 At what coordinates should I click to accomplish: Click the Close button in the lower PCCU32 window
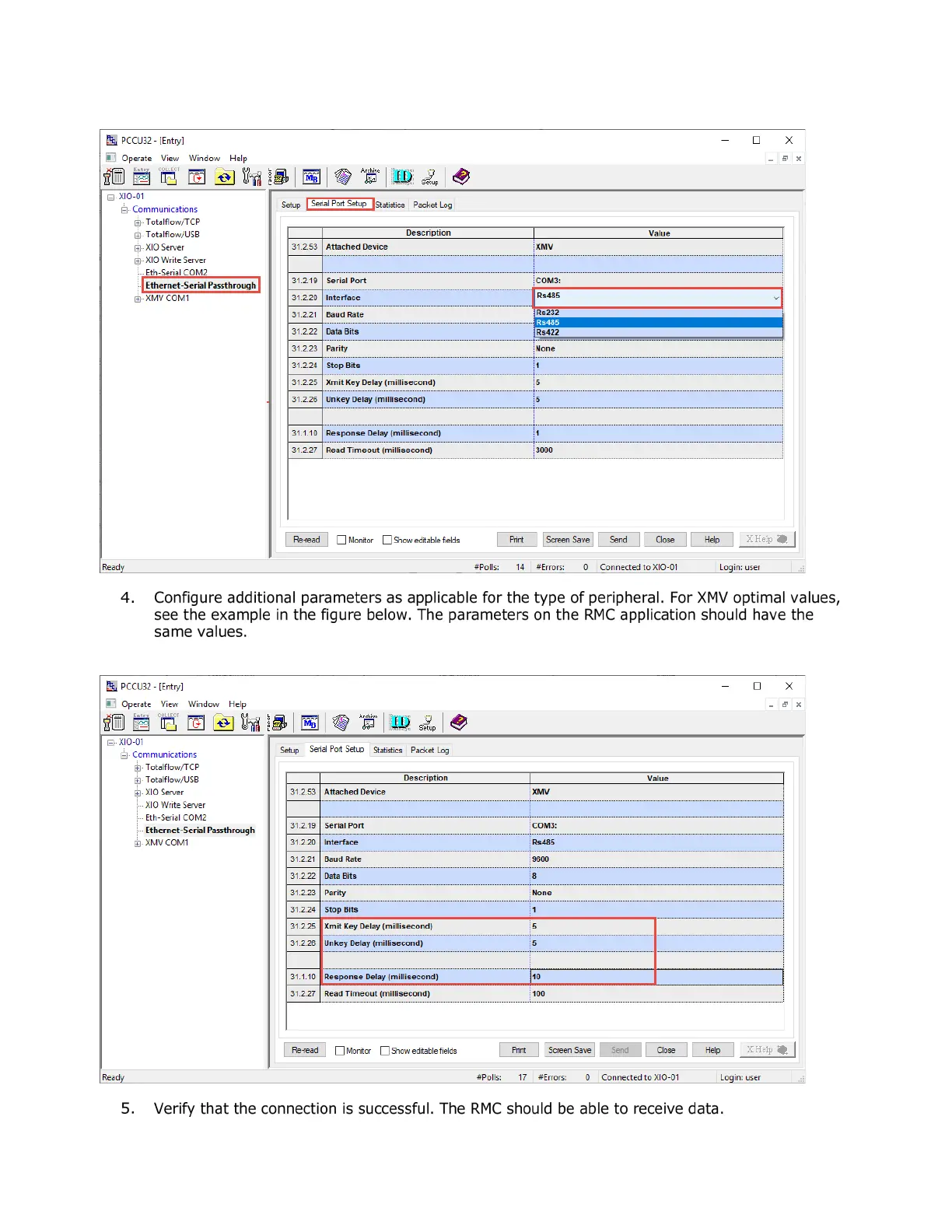coord(666,1050)
